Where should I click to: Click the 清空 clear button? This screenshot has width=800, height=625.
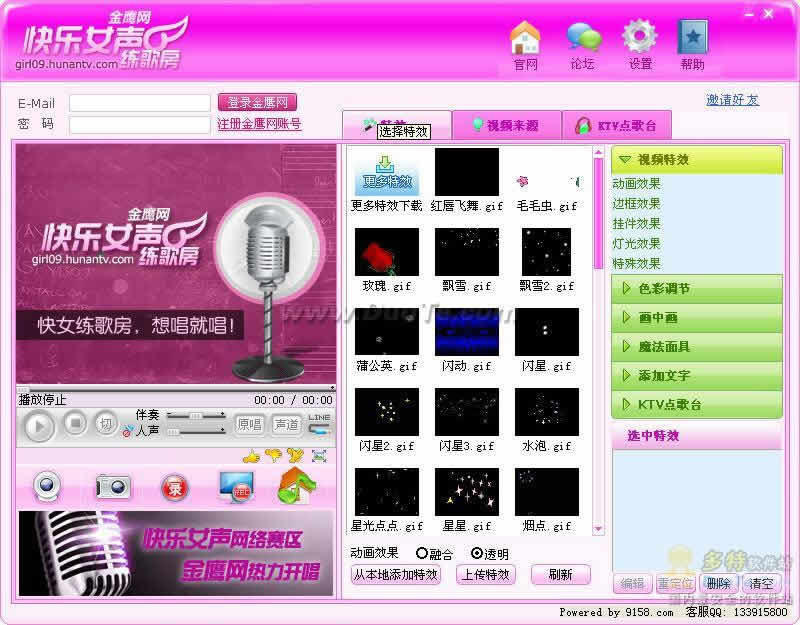(761, 583)
